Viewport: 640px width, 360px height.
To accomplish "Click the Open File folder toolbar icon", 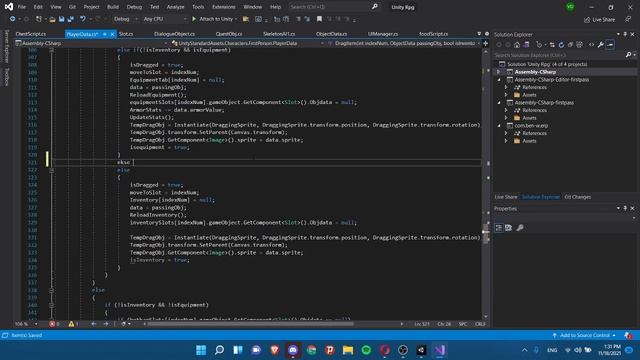I will (x=52, y=19).
